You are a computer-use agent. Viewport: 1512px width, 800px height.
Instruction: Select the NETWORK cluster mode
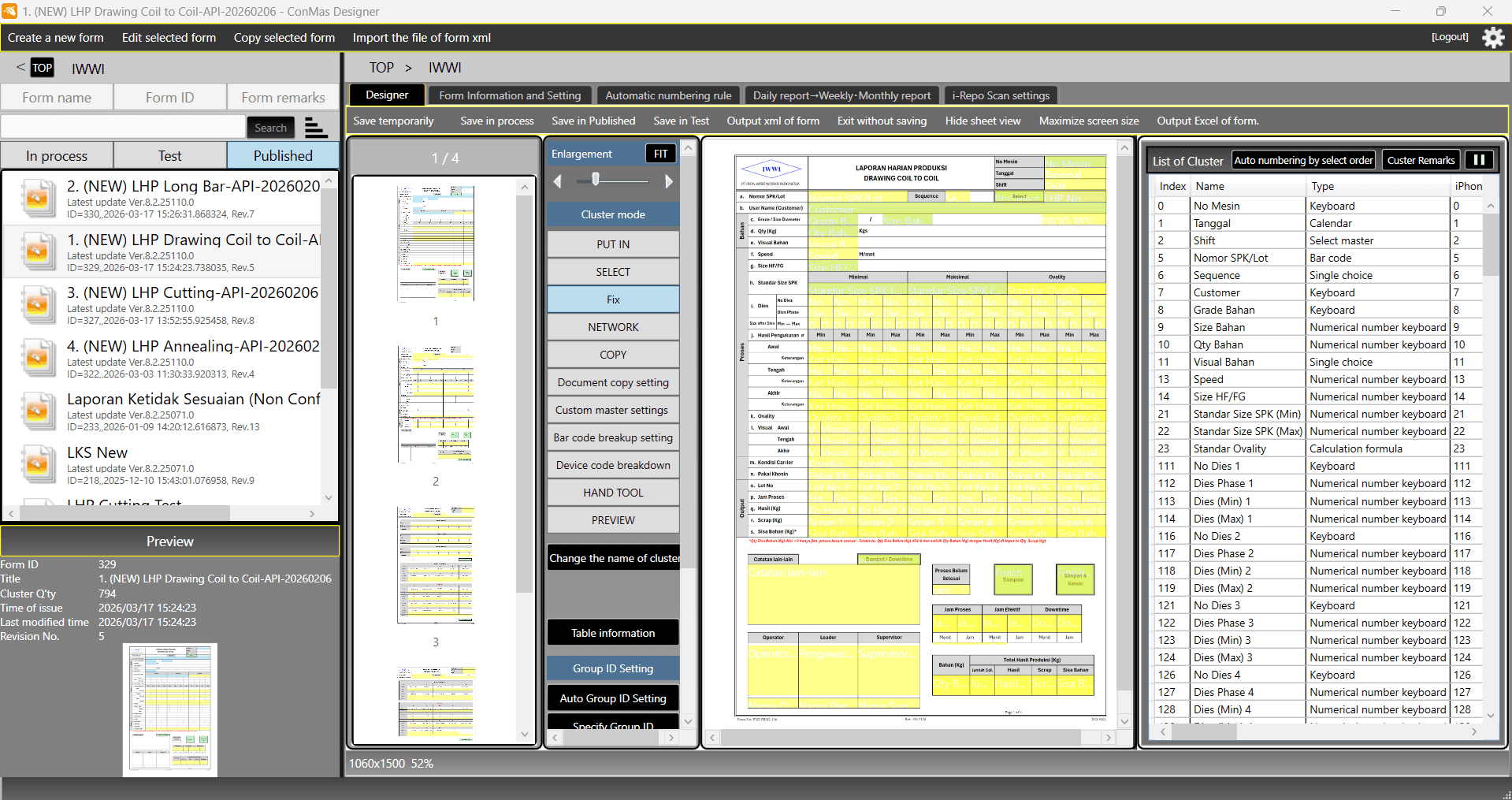point(613,327)
